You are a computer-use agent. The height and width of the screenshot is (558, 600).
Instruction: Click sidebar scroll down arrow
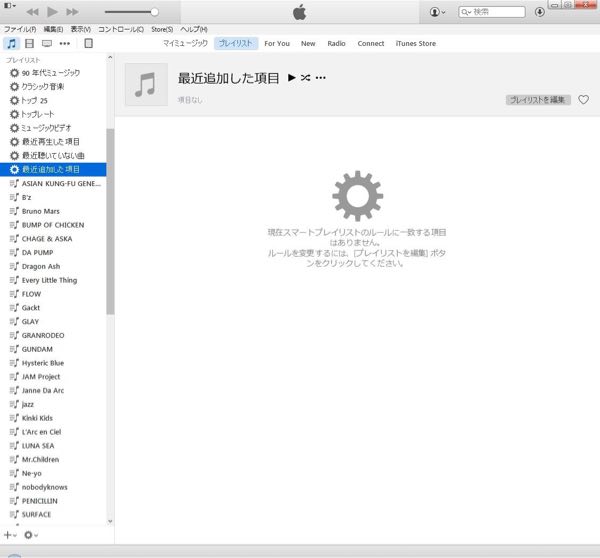(x=110, y=521)
